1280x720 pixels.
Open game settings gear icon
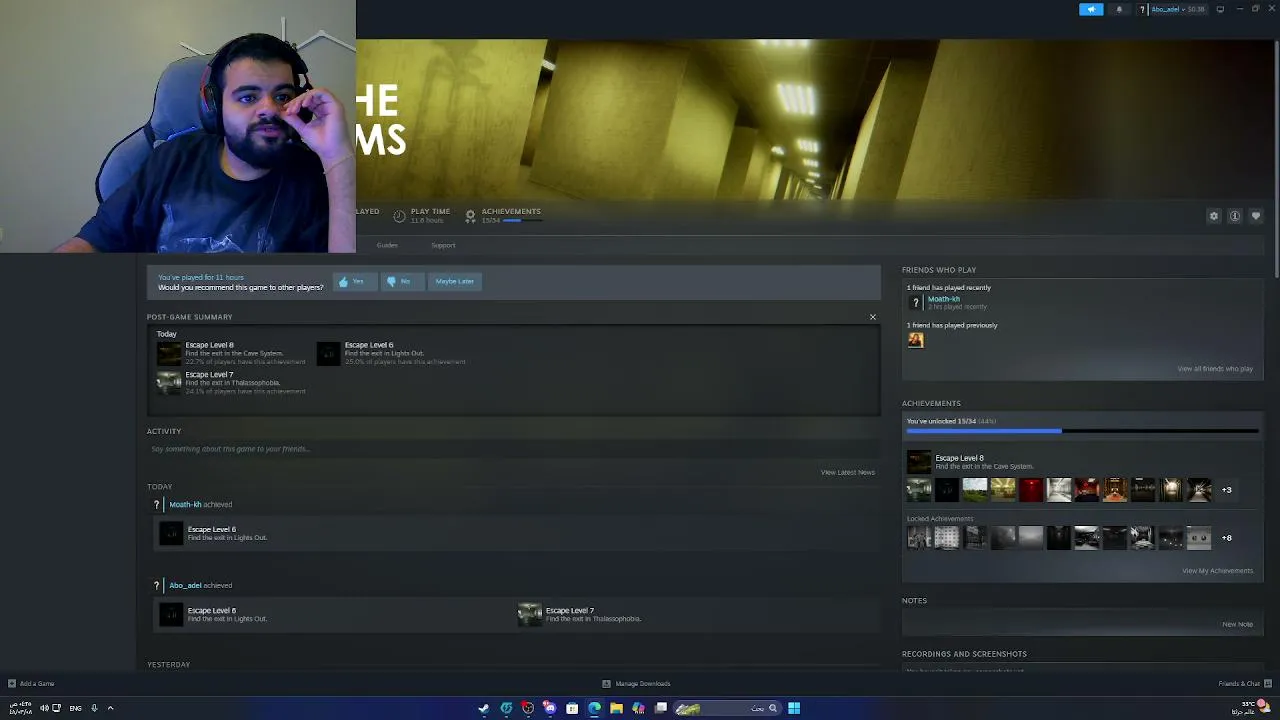[1214, 216]
